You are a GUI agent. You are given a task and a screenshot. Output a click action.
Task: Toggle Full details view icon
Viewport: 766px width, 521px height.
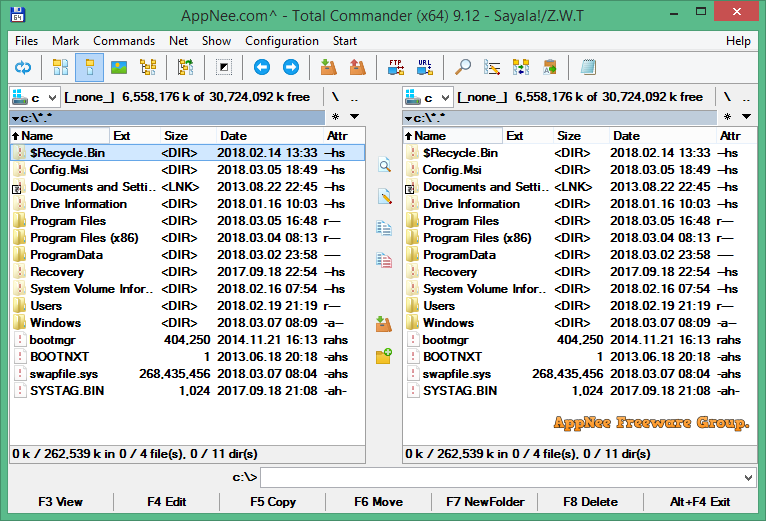coord(89,67)
